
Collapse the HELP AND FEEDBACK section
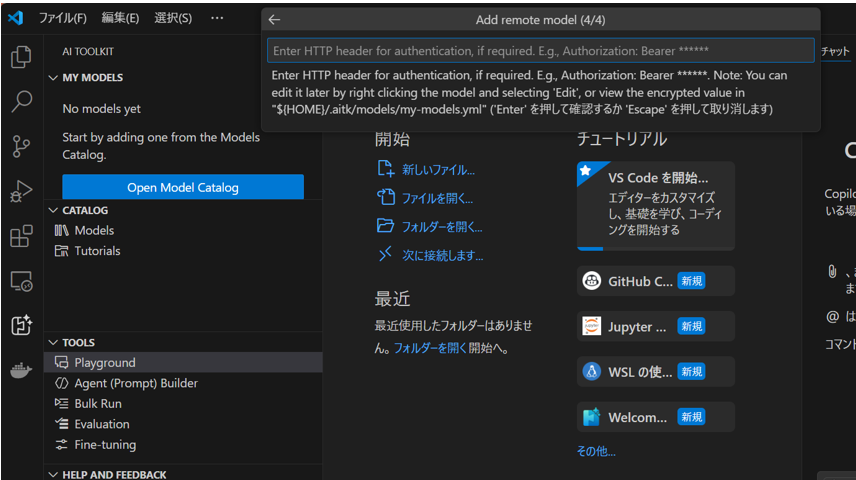coord(53,474)
